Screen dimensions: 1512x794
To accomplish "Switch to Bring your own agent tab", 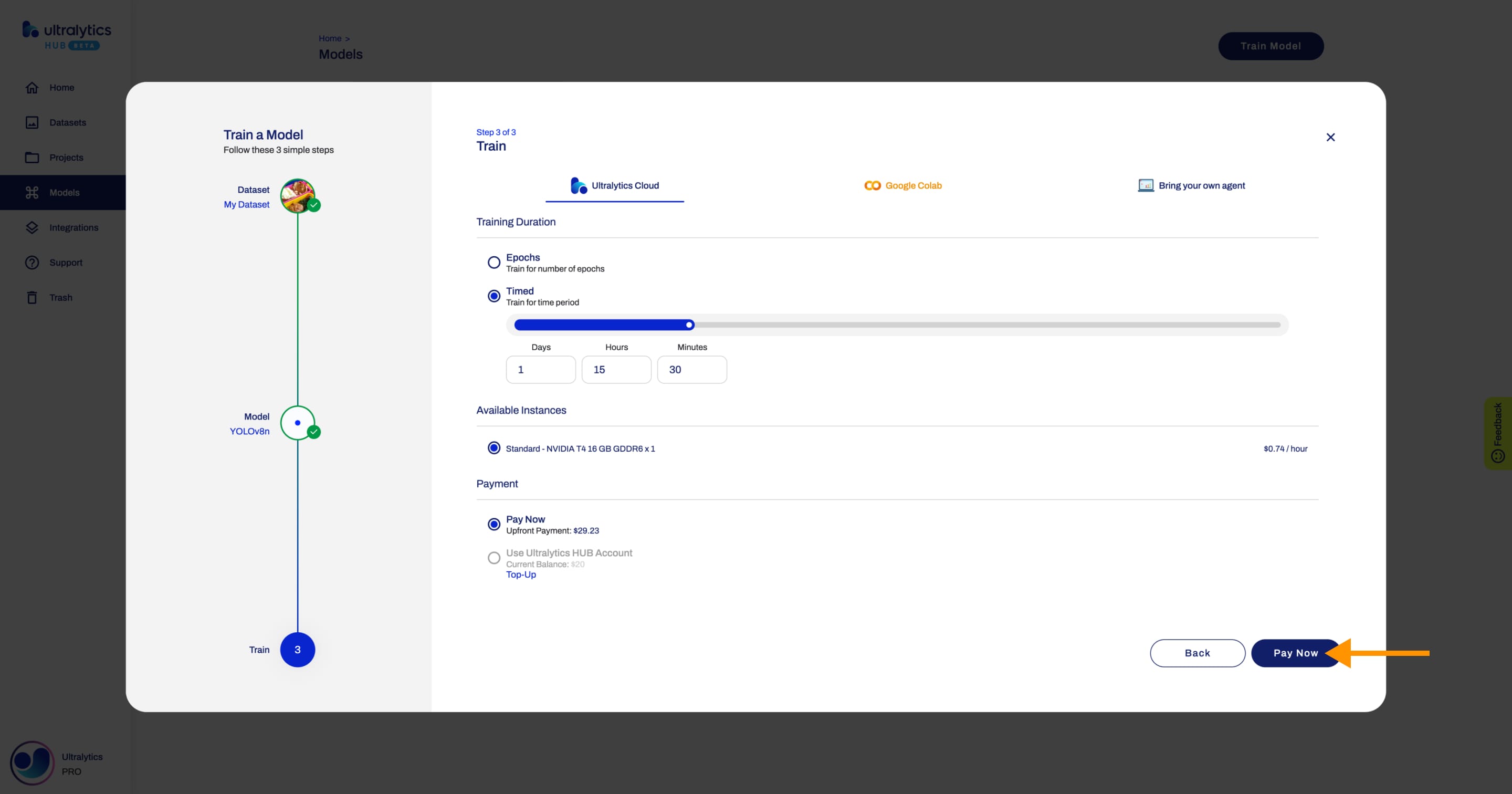I will [1191, 185].
